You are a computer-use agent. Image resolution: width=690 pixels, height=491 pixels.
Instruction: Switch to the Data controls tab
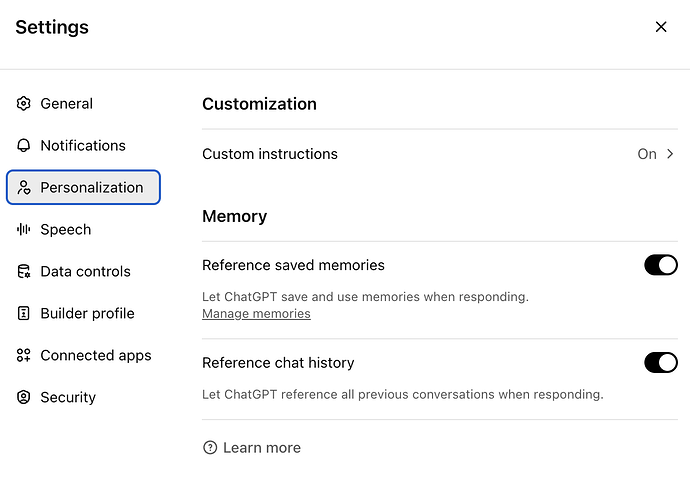[x=85, y=272]
